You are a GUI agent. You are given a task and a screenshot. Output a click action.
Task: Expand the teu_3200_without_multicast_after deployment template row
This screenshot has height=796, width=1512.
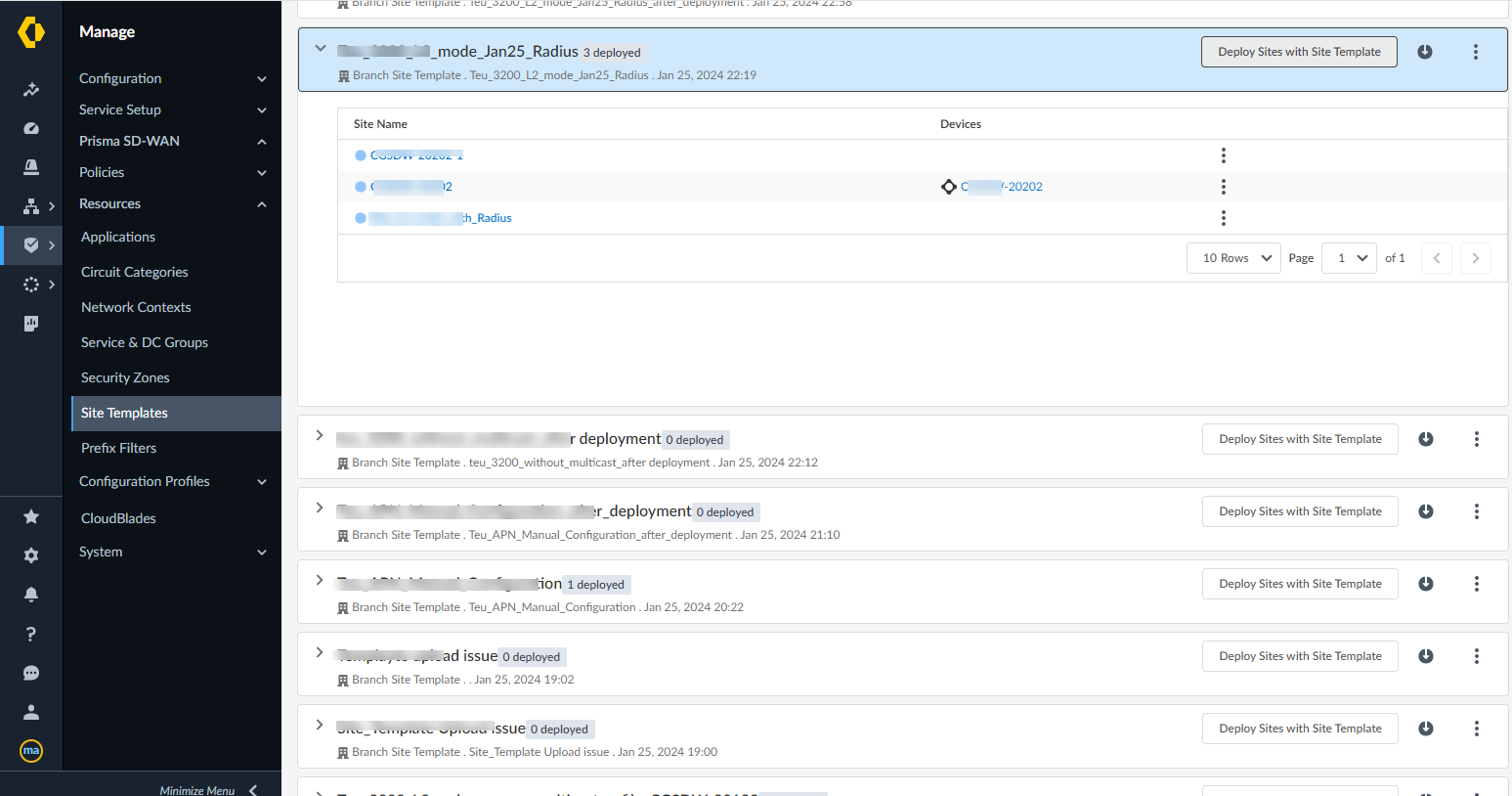pos(320,435)
